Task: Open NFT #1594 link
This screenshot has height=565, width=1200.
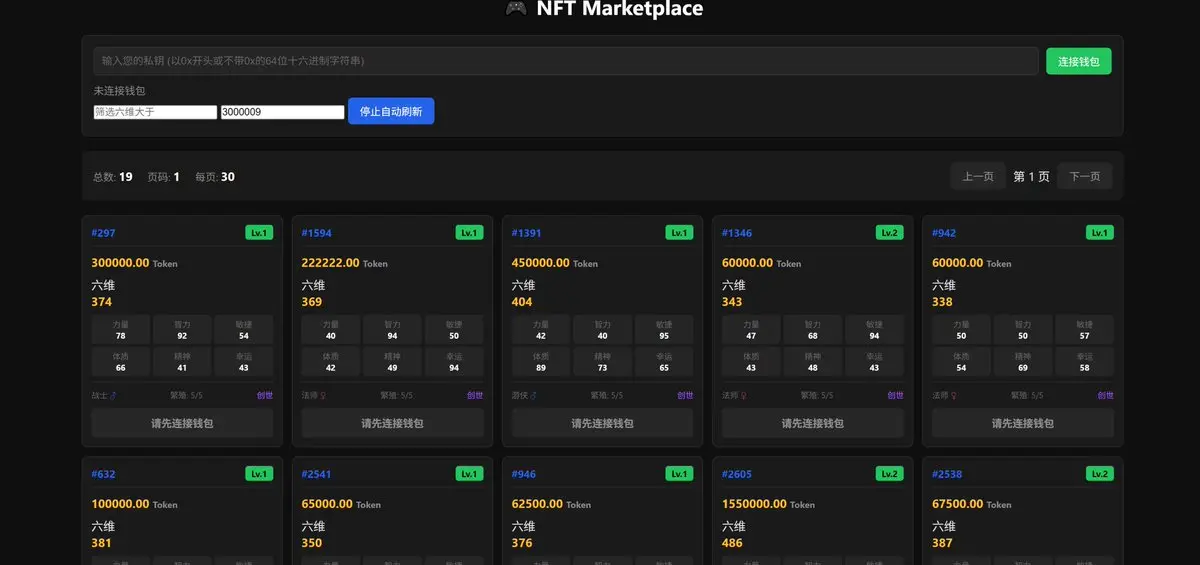Action: (316, 233)
